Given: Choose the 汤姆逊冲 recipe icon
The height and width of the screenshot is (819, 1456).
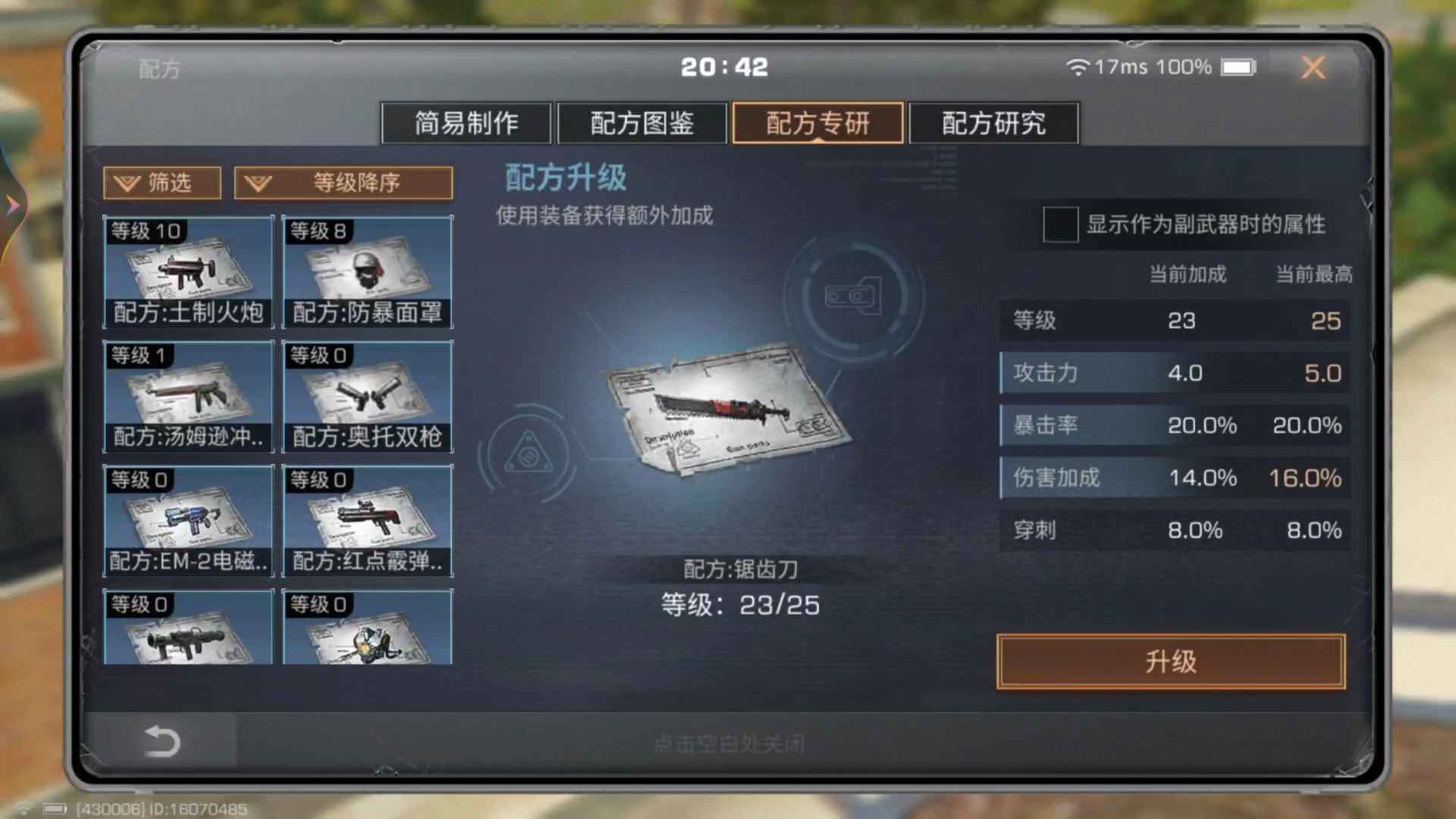Looking at the screenshot, I should click(x=188, y=396).
